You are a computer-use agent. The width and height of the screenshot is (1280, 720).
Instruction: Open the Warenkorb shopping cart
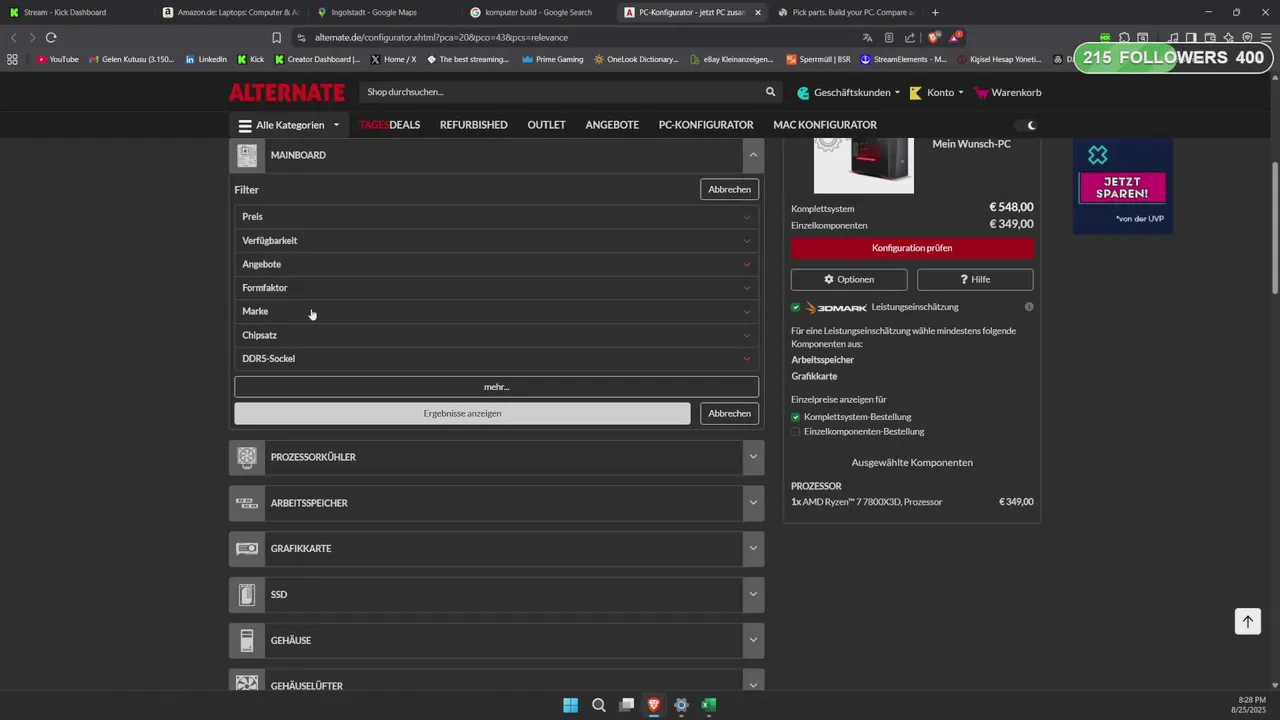click(1007, 92)
